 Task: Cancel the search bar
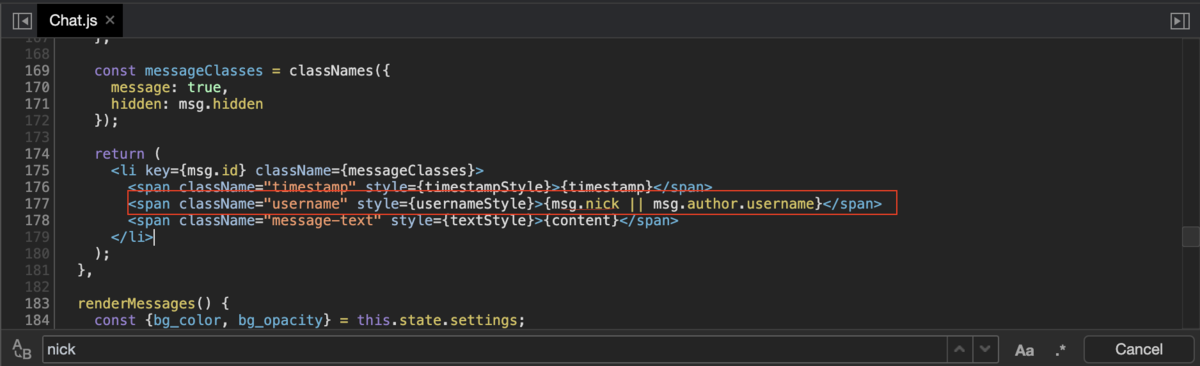(x=1139, y=349)
